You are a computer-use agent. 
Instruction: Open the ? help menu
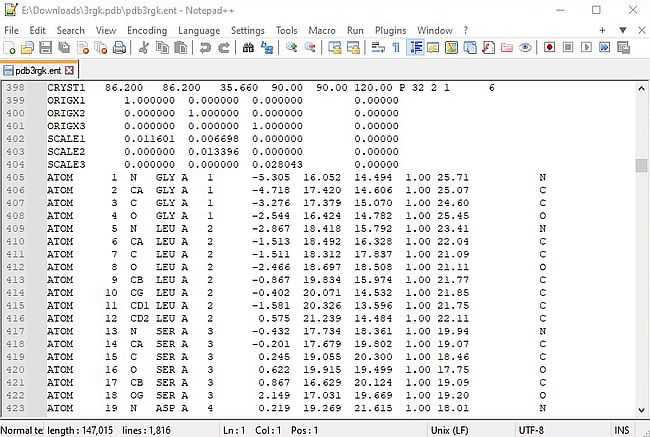pyautogui.click(x=466, y=31)
